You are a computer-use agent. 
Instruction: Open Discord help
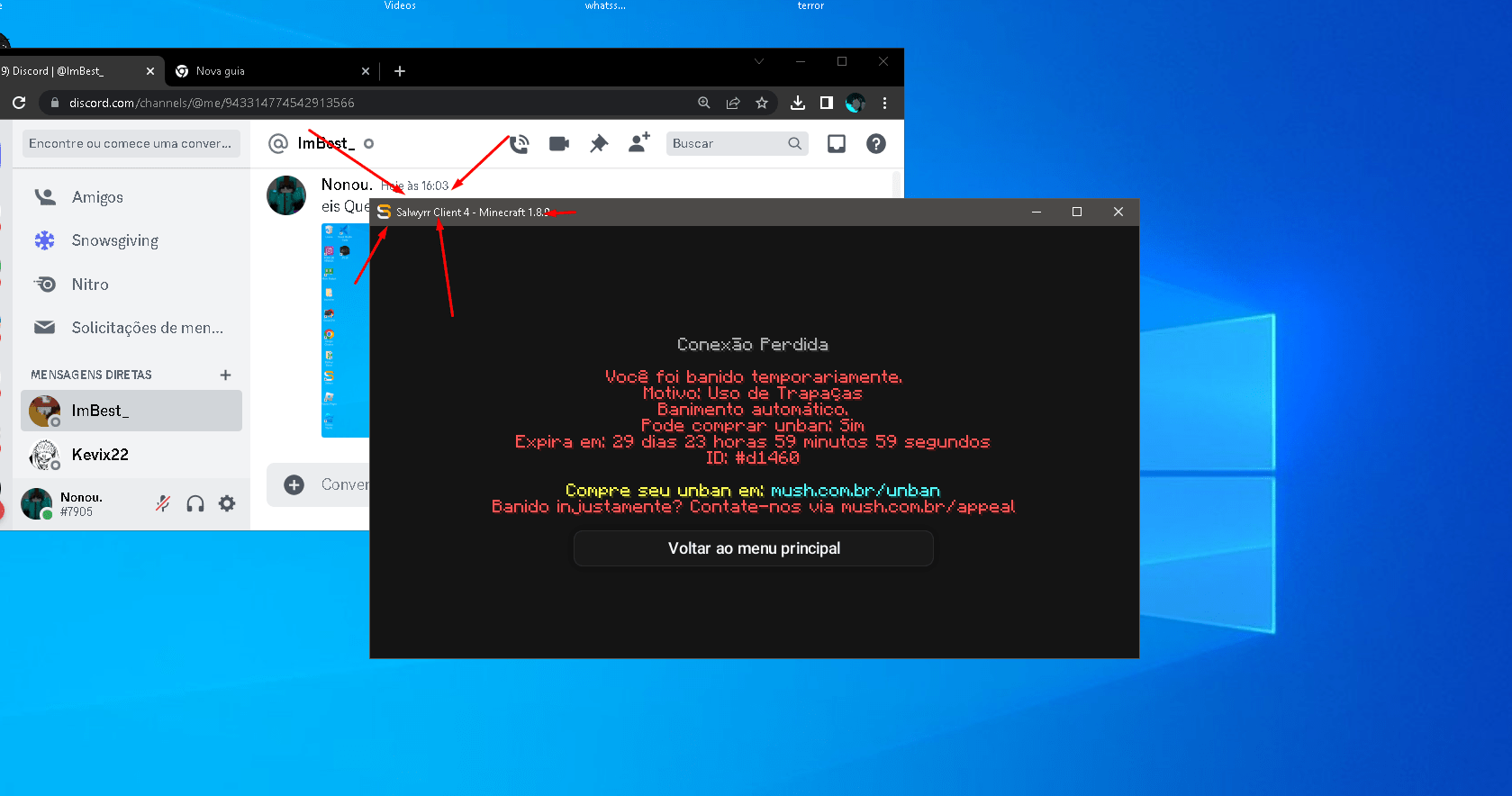pos(876,143)
